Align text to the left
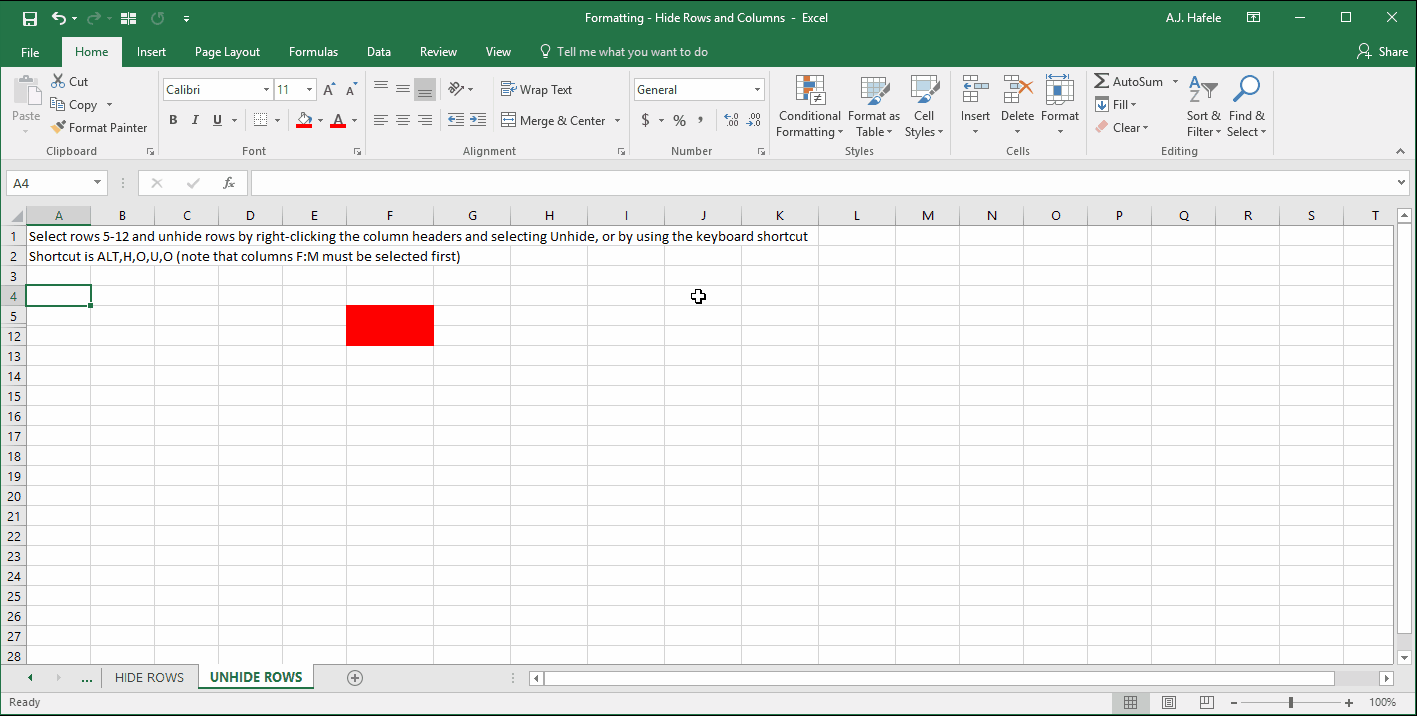The height and width of the screenshot is (716, 1417). [381, 121]
